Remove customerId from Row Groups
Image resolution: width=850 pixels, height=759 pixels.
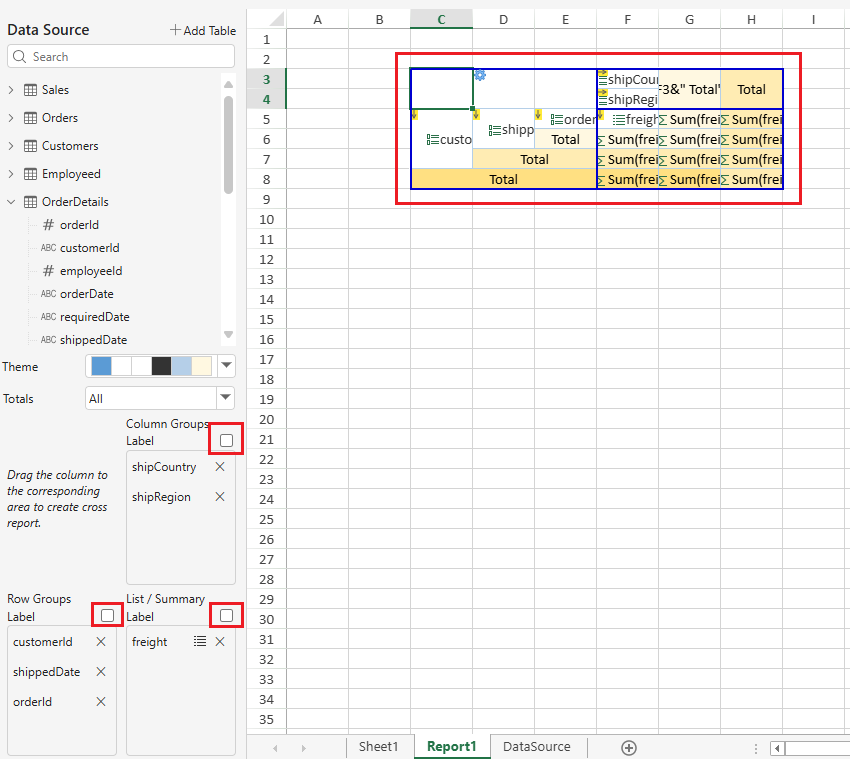[101, 642]
